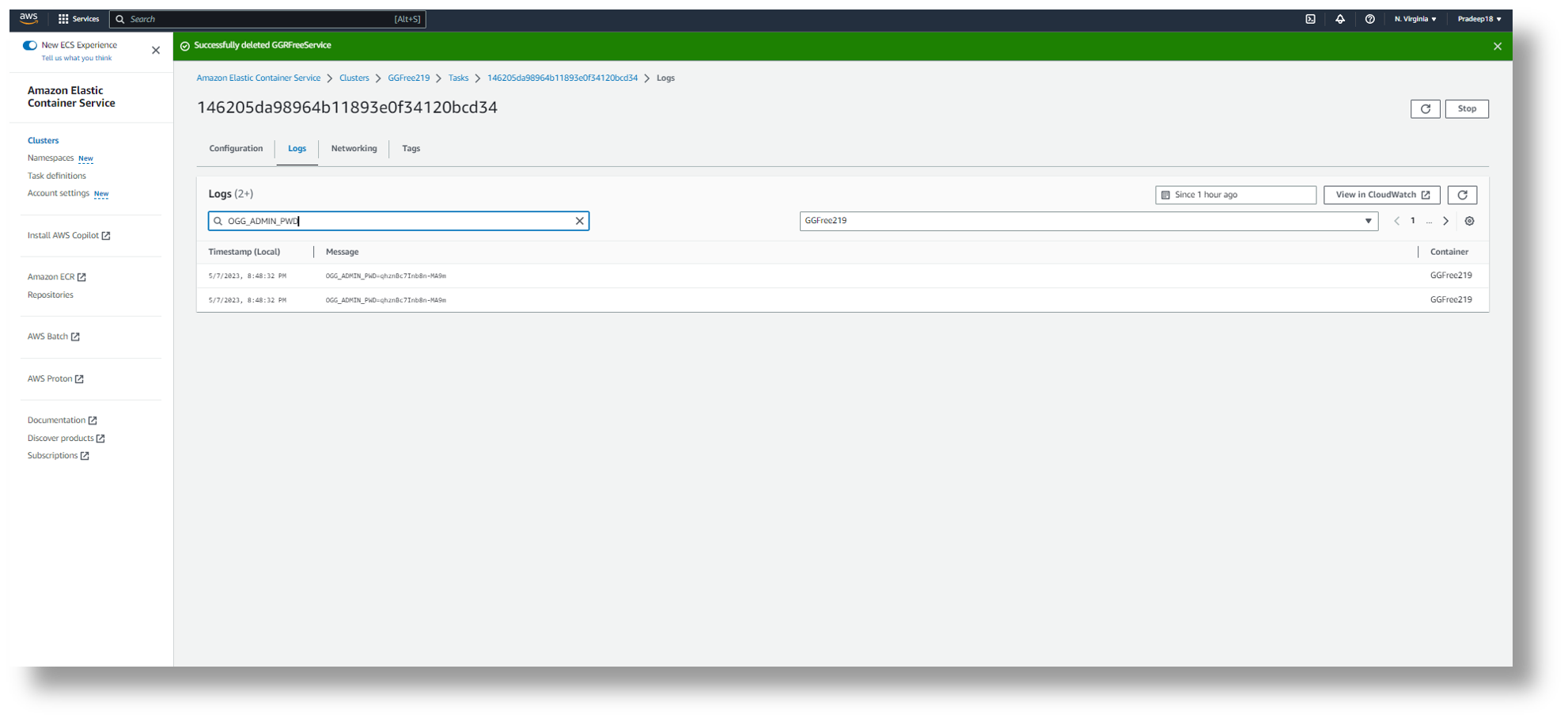Switch to the Networking tab
Viewport: 1568px width, 722px height.
[354, 149]
